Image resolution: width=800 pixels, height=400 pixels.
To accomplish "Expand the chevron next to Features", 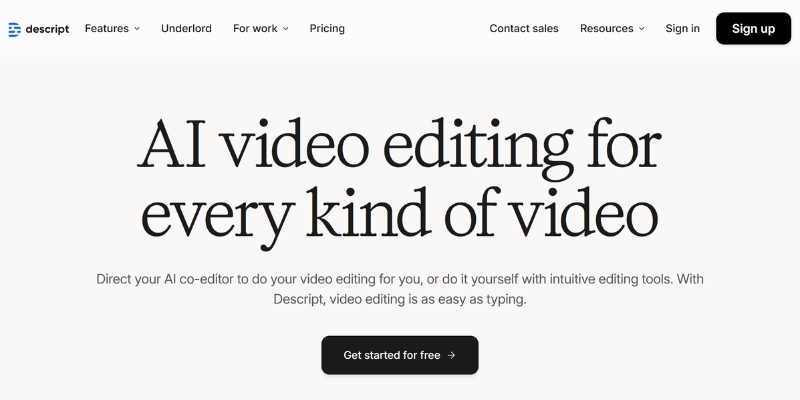I will [137, 29].
